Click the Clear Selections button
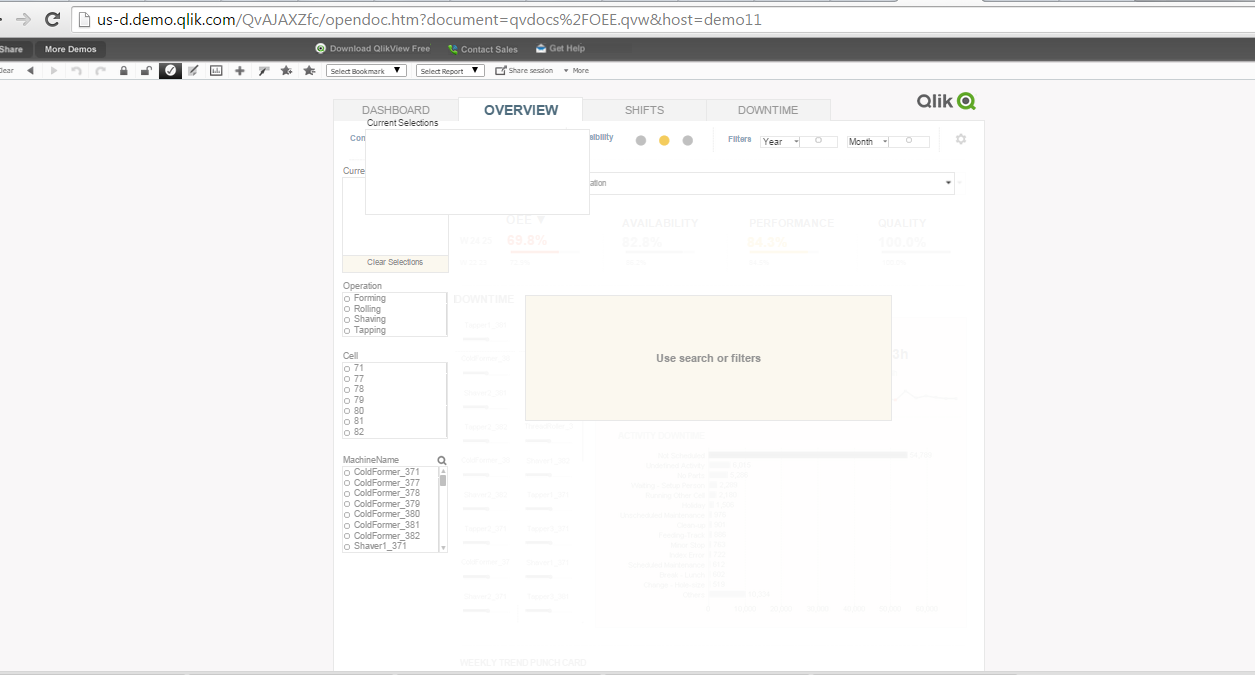The height and width of the screenshot is (675, 1255). point(395,262)
